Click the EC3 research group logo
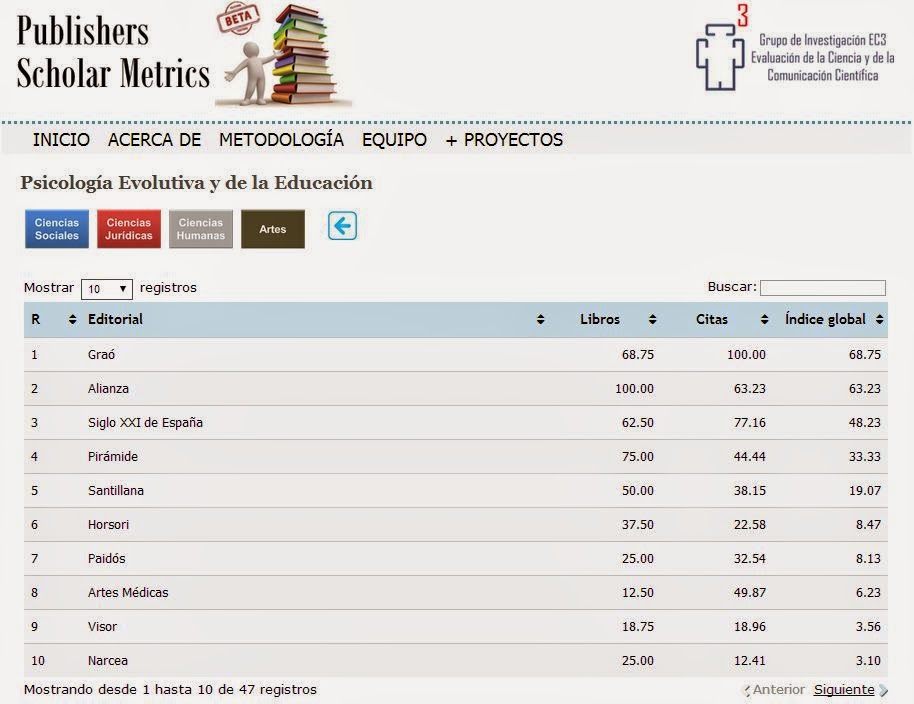Screen dimensions: 914x704 coord(722,49)
